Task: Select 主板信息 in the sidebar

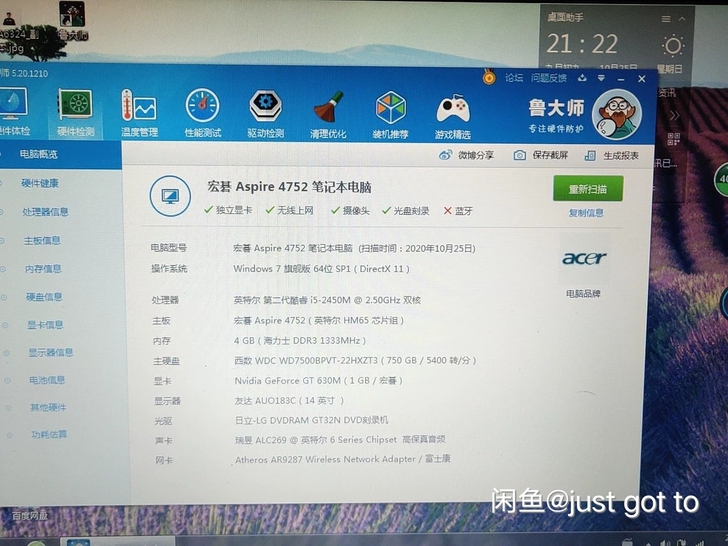Action: 42,240
